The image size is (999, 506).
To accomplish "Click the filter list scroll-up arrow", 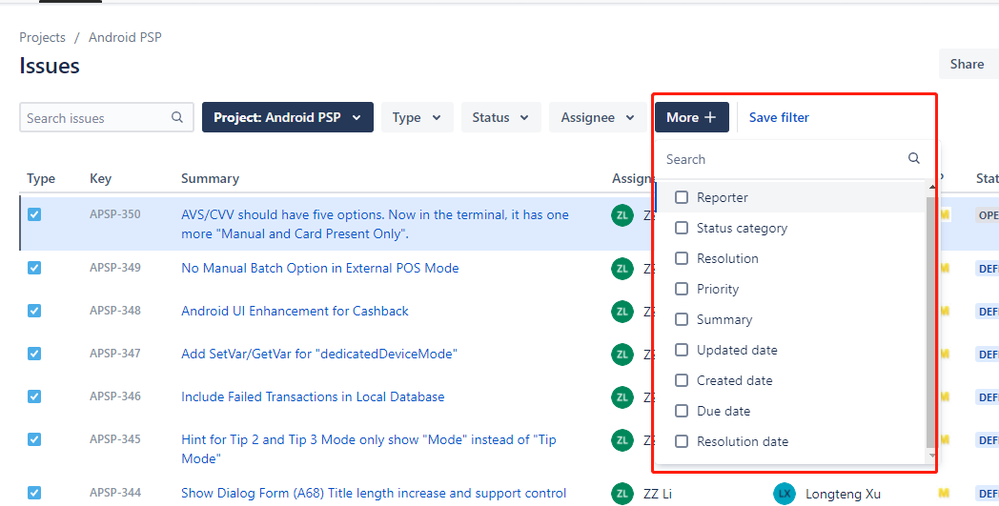I will tap(932, 187).
